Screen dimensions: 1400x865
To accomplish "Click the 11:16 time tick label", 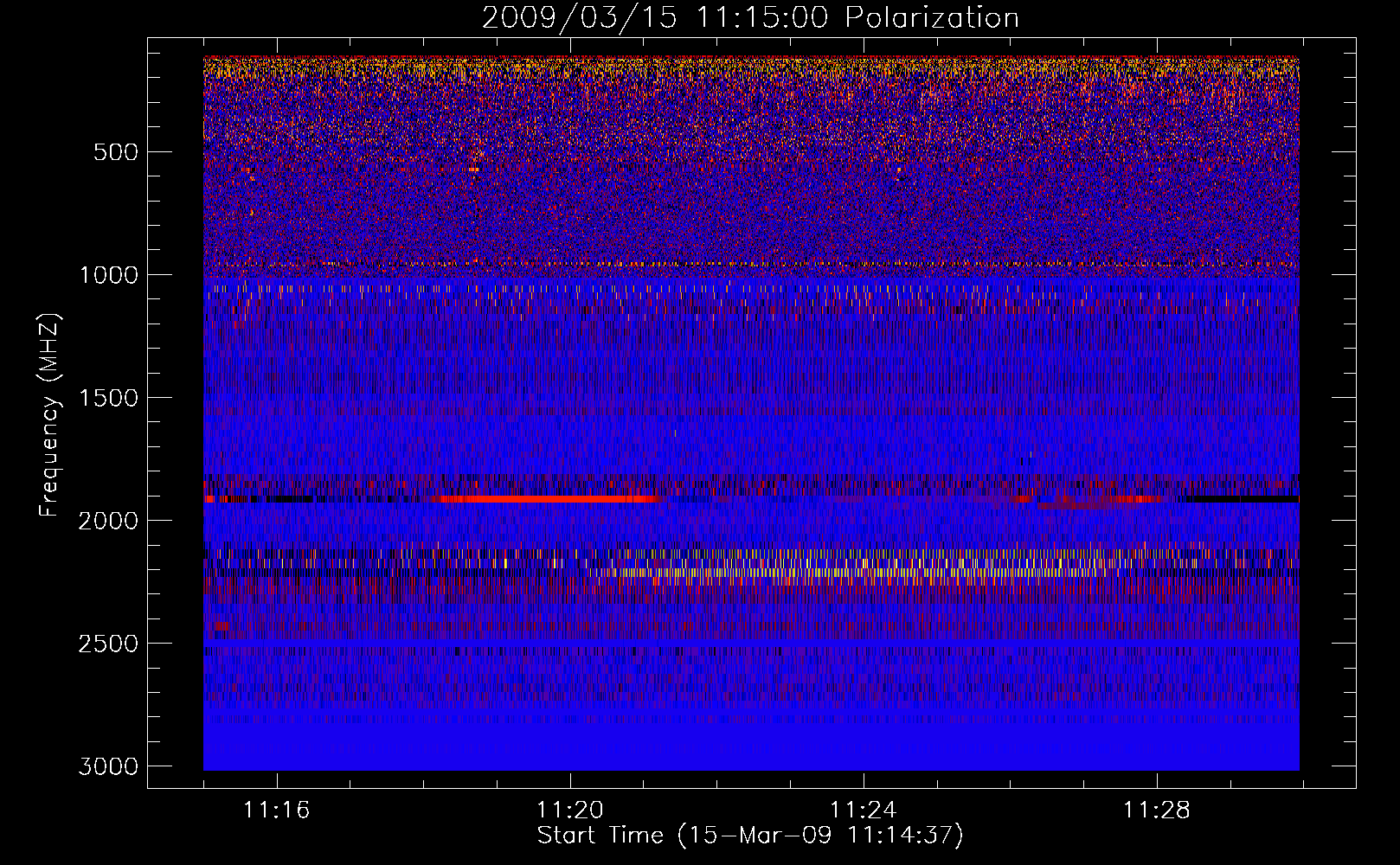I will coord(277,811).
